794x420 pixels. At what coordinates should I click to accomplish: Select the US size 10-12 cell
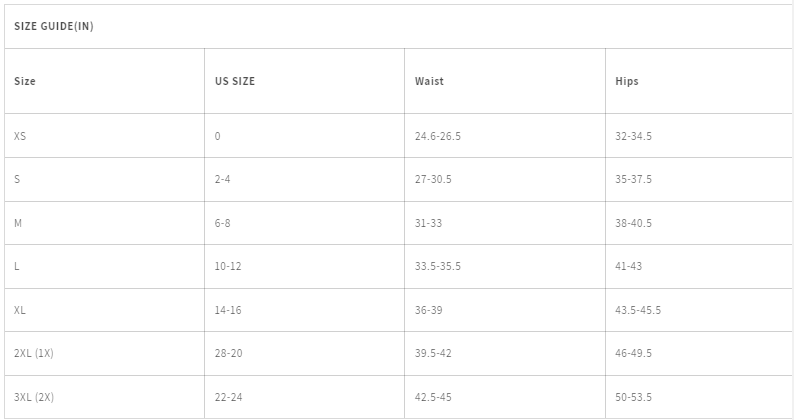[x=228, y=266]
